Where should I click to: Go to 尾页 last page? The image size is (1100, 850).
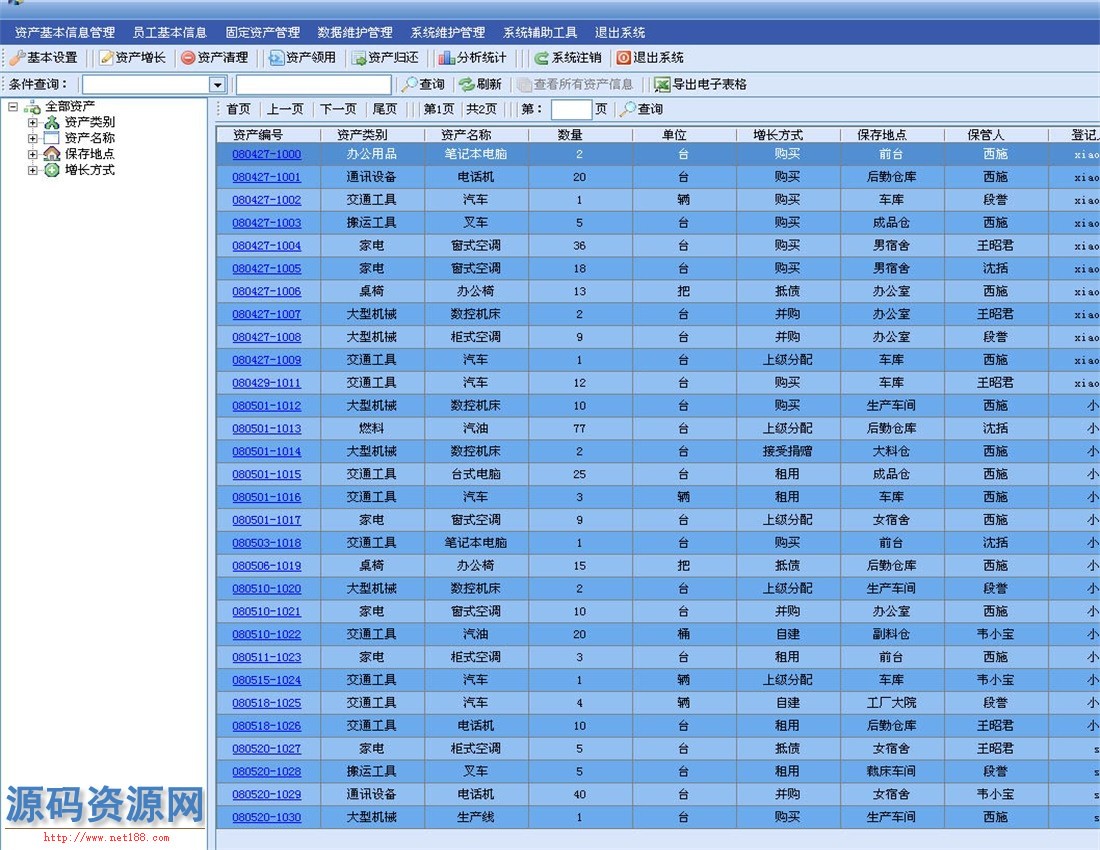[x=384, y=109]
